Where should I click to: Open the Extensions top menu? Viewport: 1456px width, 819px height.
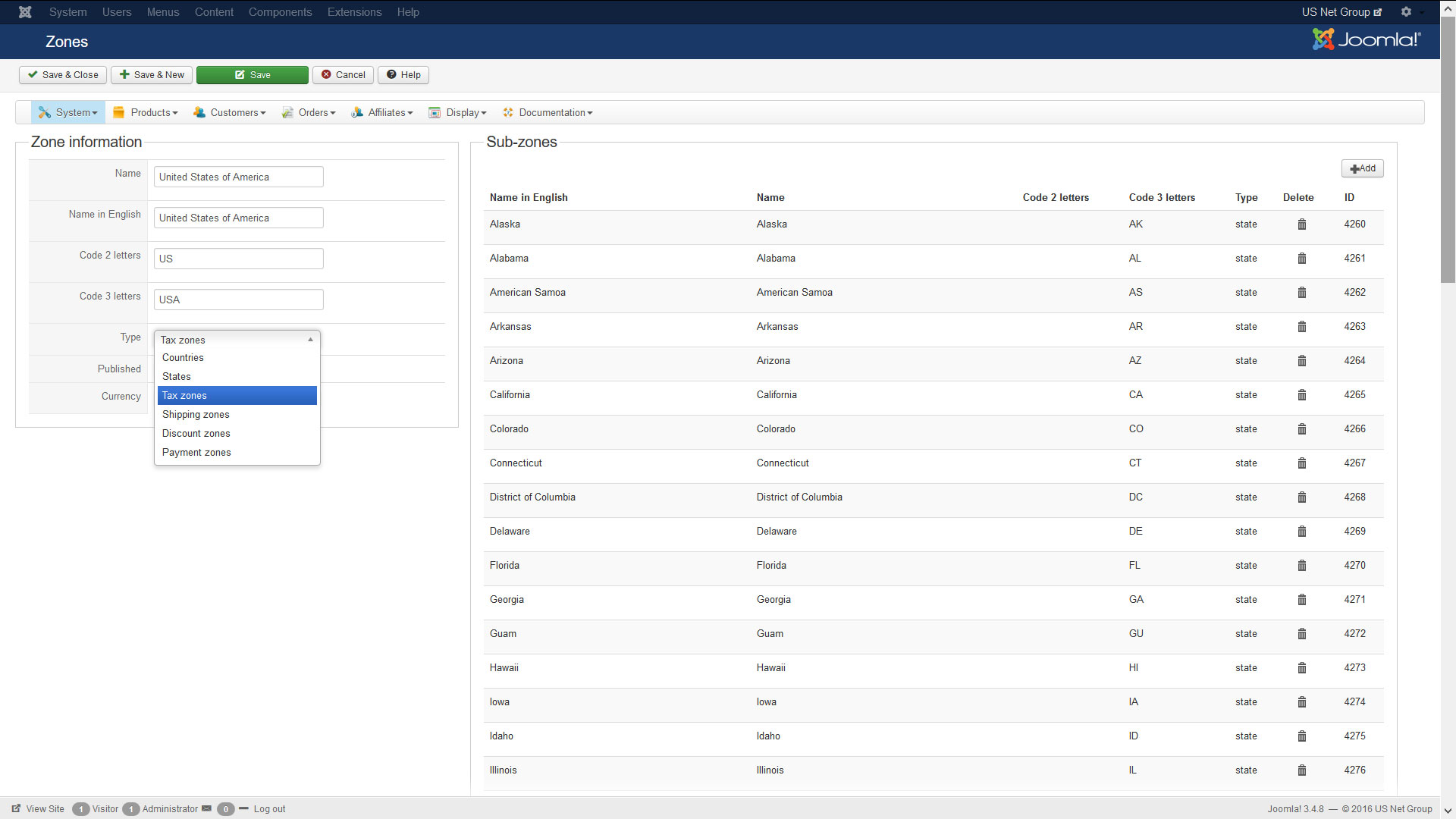354,12
